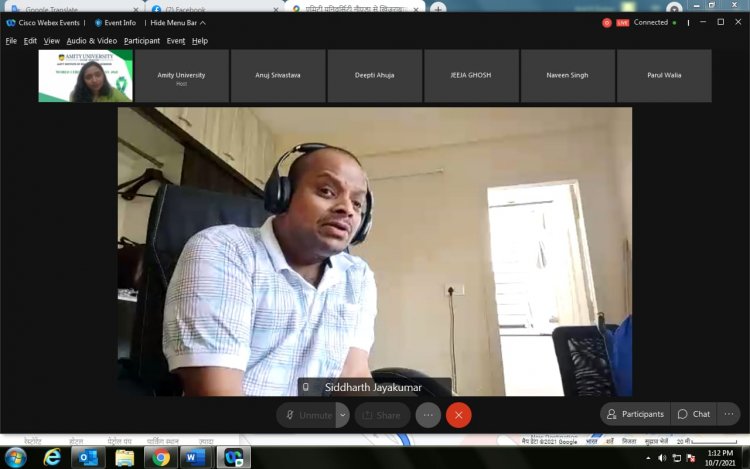Expand audio options arrow next to Unmute
The image size is (750, 469).
click(343, 415)
